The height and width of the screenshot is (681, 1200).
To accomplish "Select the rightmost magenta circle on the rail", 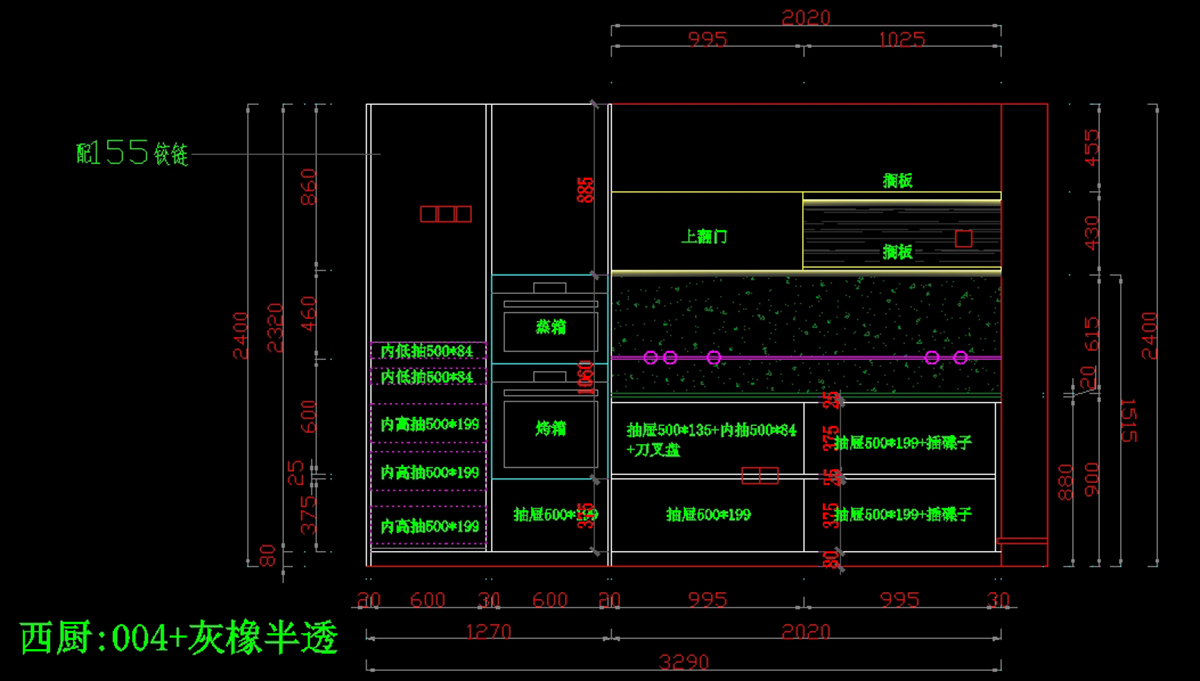I will 960,357.
